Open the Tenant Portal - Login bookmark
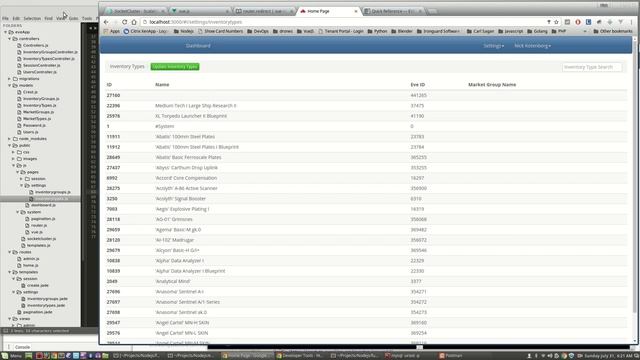640x360 pixels. (x=341, y=31)
